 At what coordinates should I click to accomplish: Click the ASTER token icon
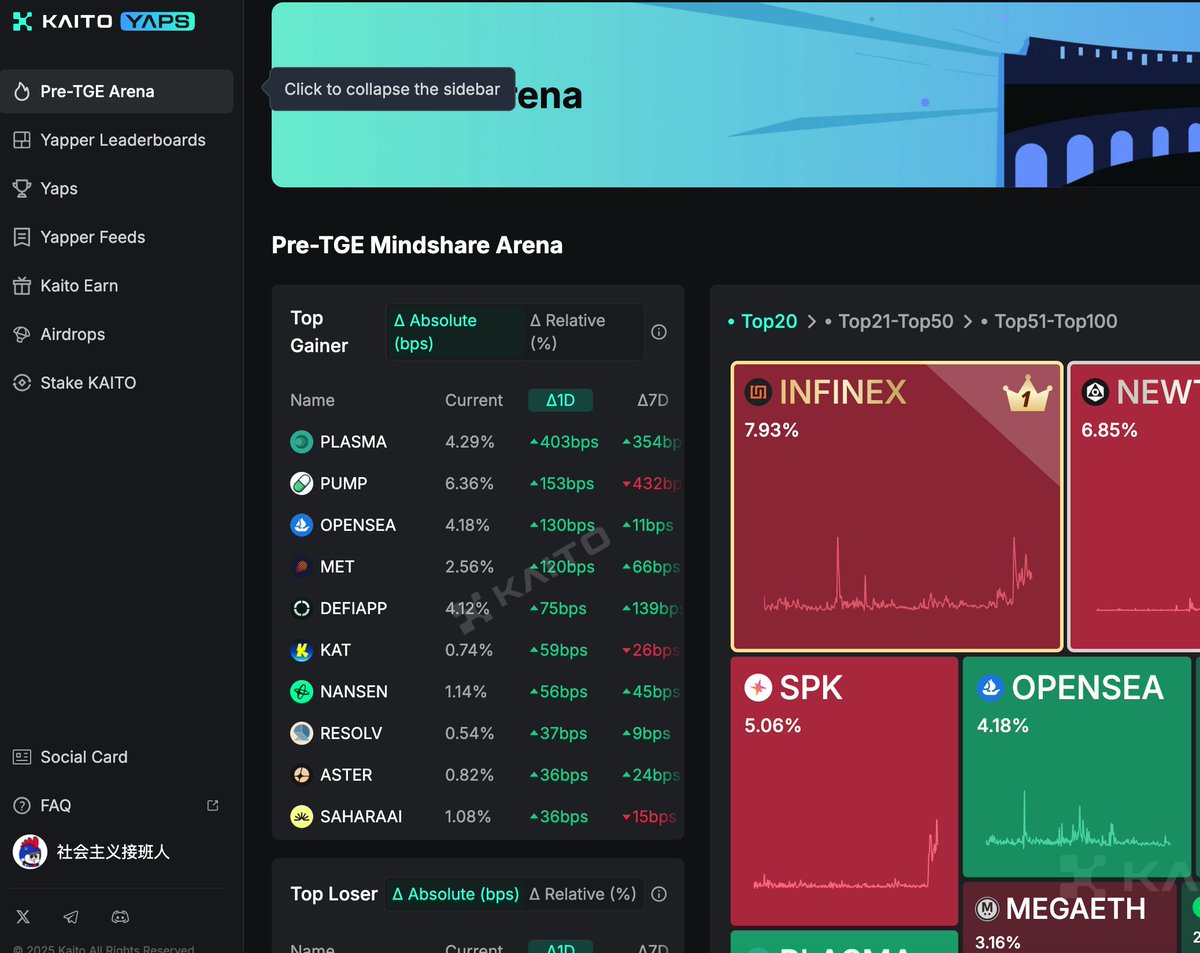[x=301, y=775]
